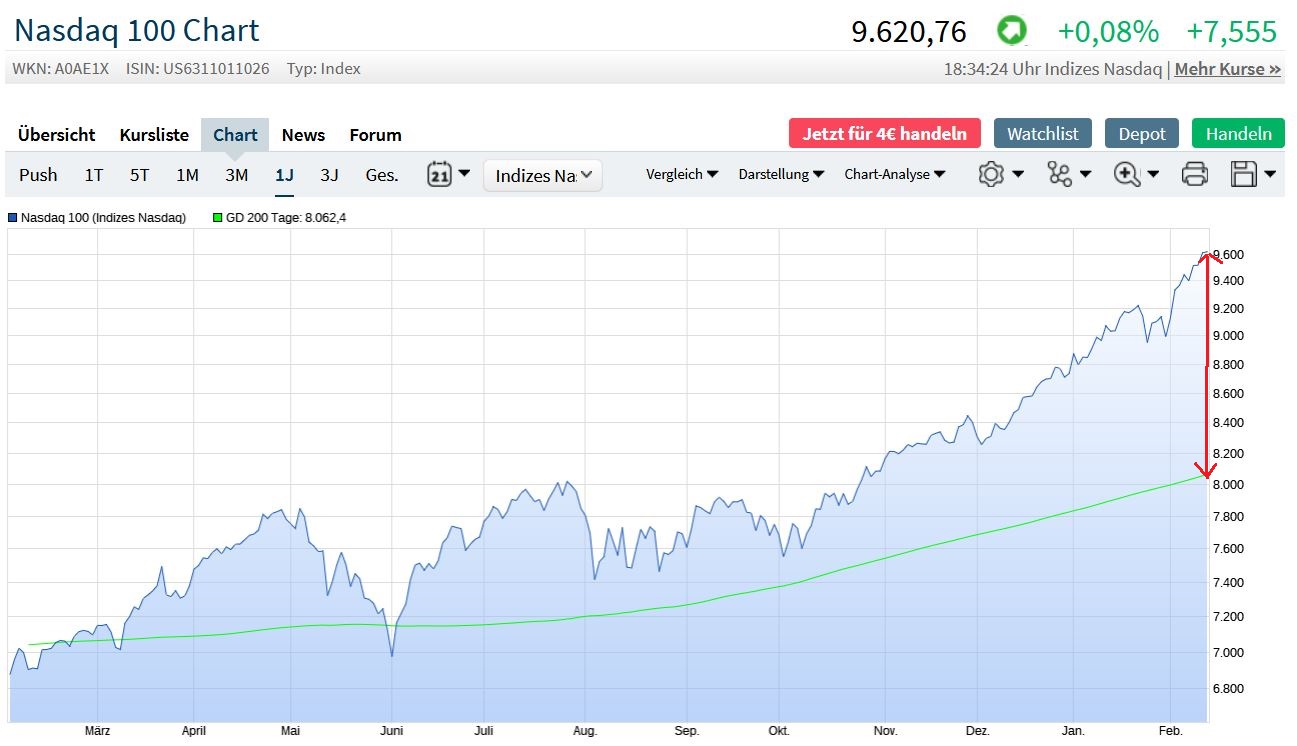Open the Indizes Nasdaq exchange selector
This screenshot has height=746, width=1297.
[543, 176]
